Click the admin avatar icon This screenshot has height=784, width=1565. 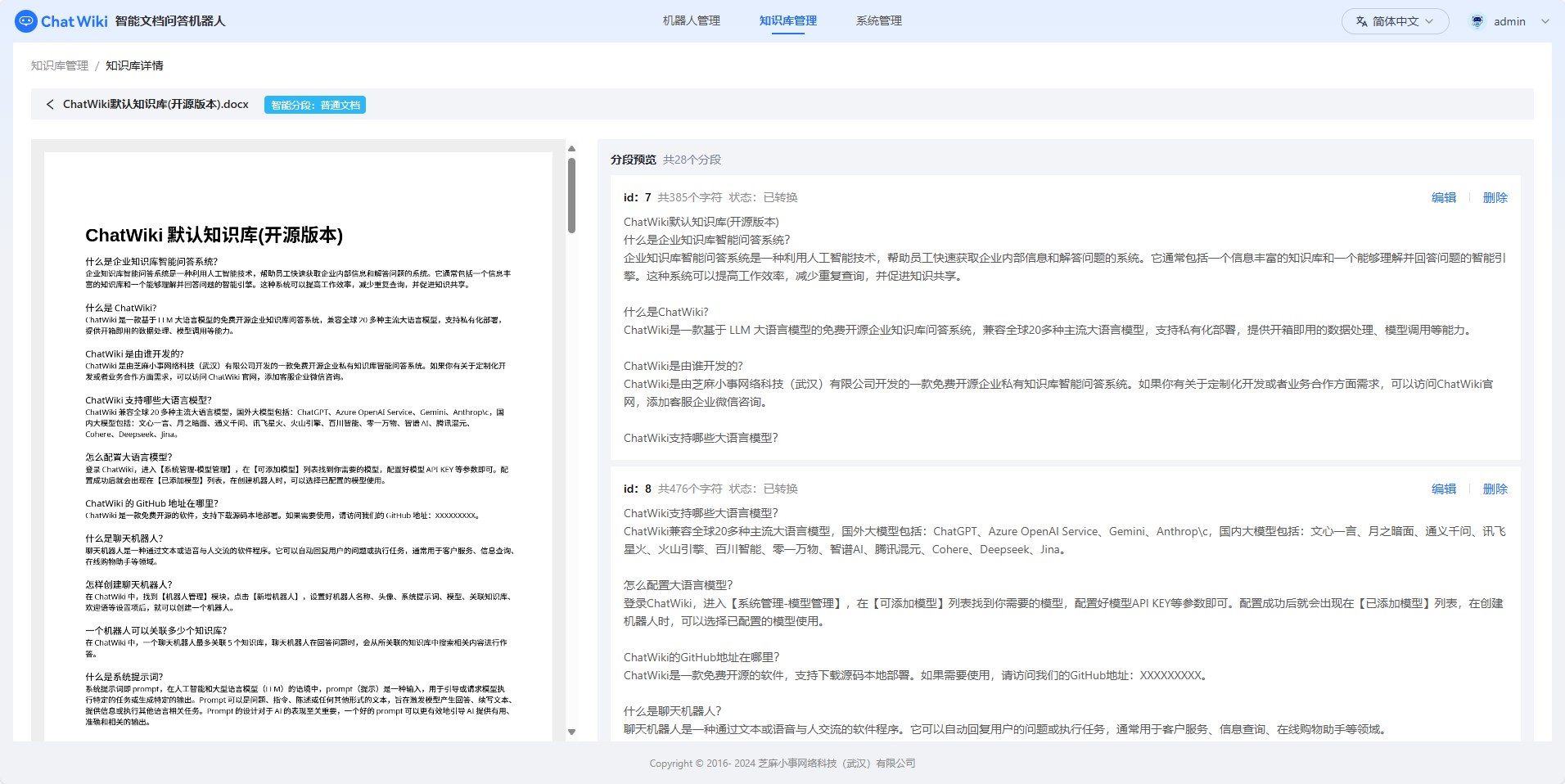1477,21
